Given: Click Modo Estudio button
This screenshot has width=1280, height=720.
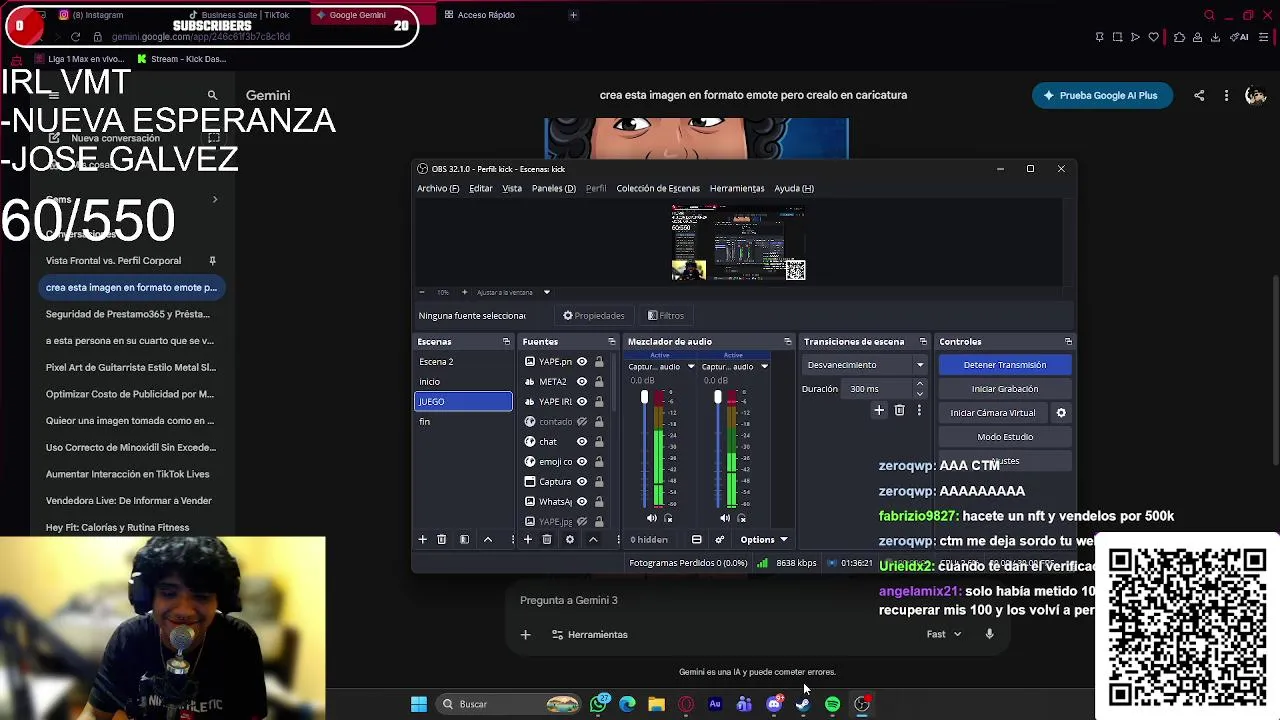Looking at the screenshot, I should point(1005,437).
